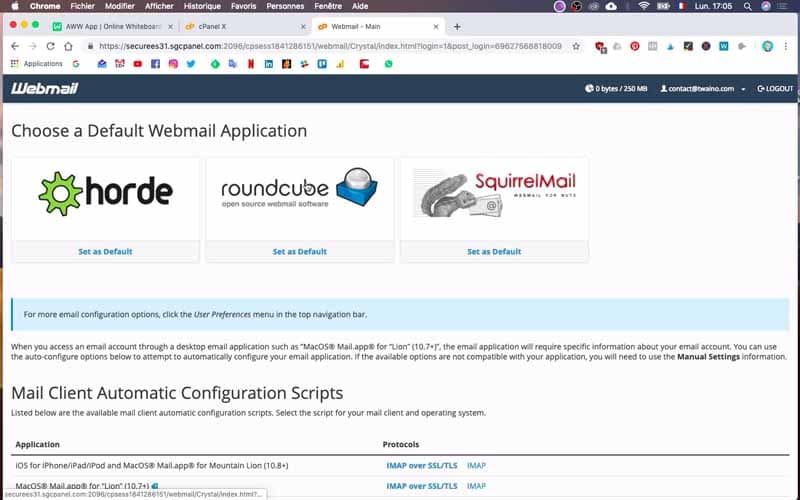Open the Historique menu

point(202,6)
